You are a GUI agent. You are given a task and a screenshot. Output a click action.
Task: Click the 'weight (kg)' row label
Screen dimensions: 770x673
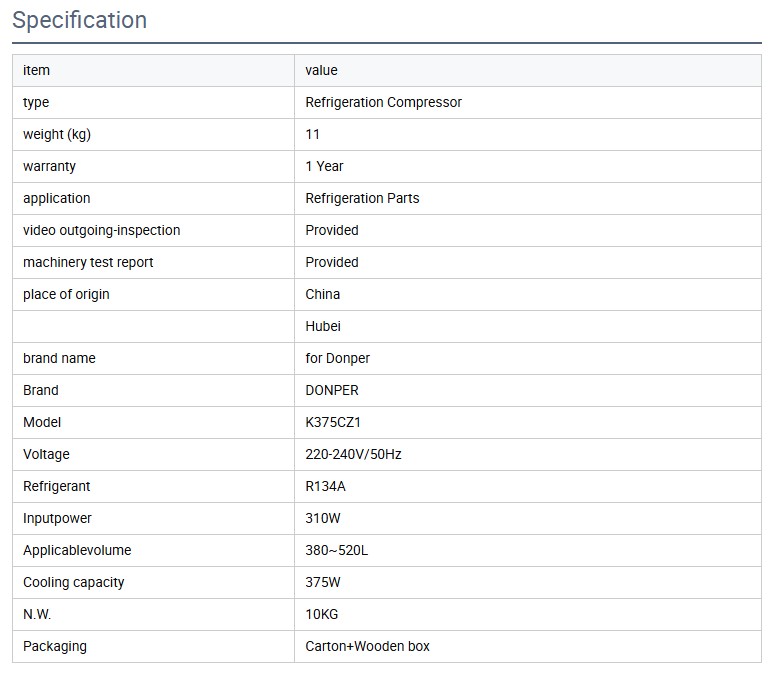pos(57,134)
